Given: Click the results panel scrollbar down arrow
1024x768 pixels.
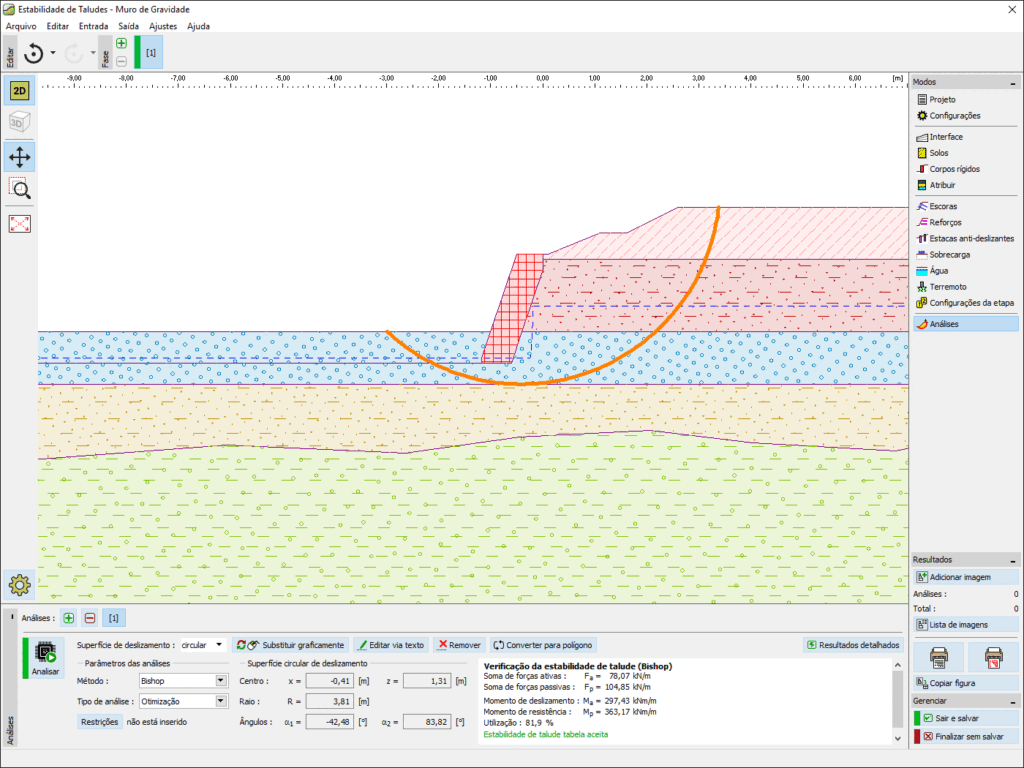Looking at the screenshot, I should pos(898,738).
